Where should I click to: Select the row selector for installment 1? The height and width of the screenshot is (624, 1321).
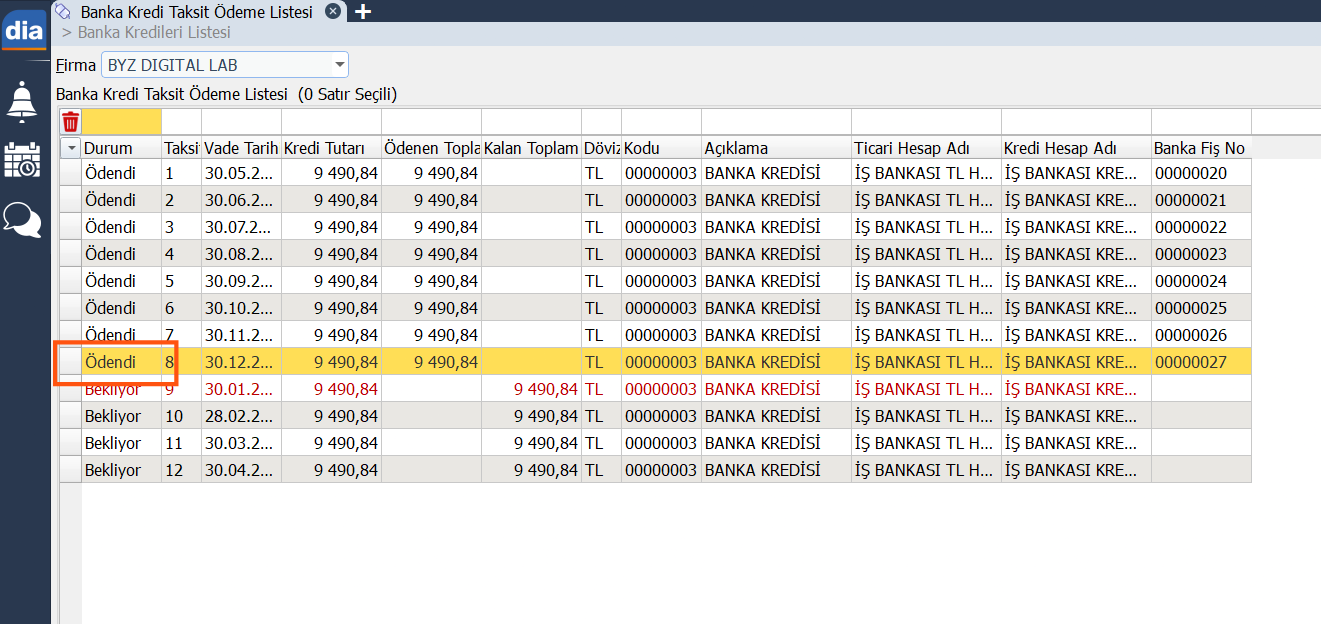pyautogui.click(x=70, y=173)
